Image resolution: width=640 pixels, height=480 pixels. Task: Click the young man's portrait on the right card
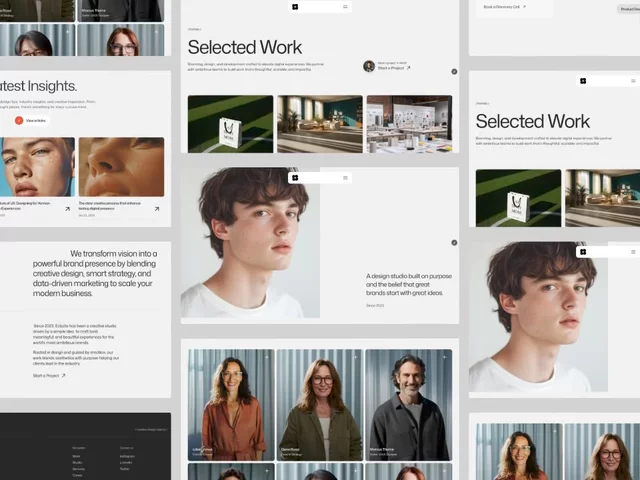click(x=538, y=317)
